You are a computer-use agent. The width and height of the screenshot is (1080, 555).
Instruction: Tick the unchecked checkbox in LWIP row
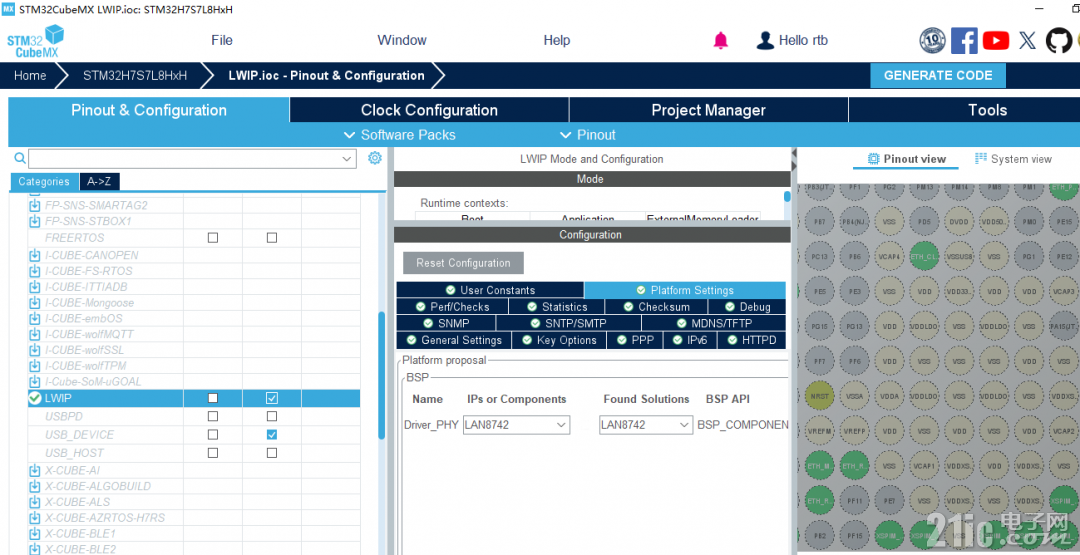click(x=213, y=398)
